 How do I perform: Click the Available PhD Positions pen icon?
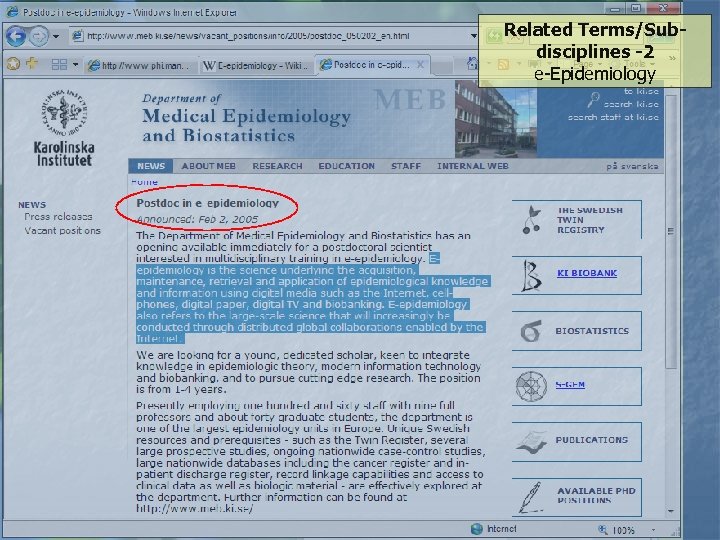click(x=530, y=497)
